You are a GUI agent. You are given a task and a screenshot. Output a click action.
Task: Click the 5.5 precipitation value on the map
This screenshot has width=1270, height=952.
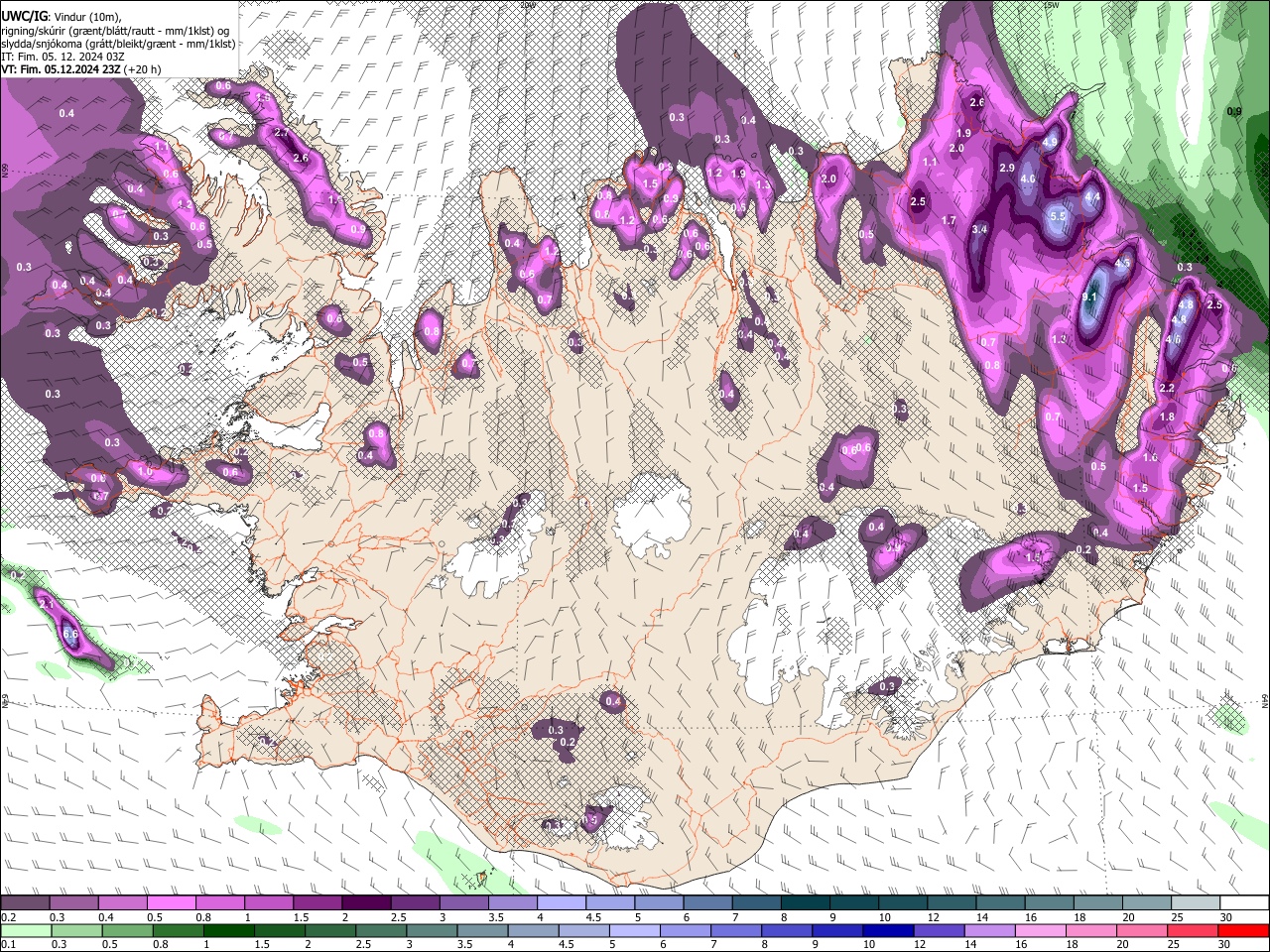click(1057, 215)
